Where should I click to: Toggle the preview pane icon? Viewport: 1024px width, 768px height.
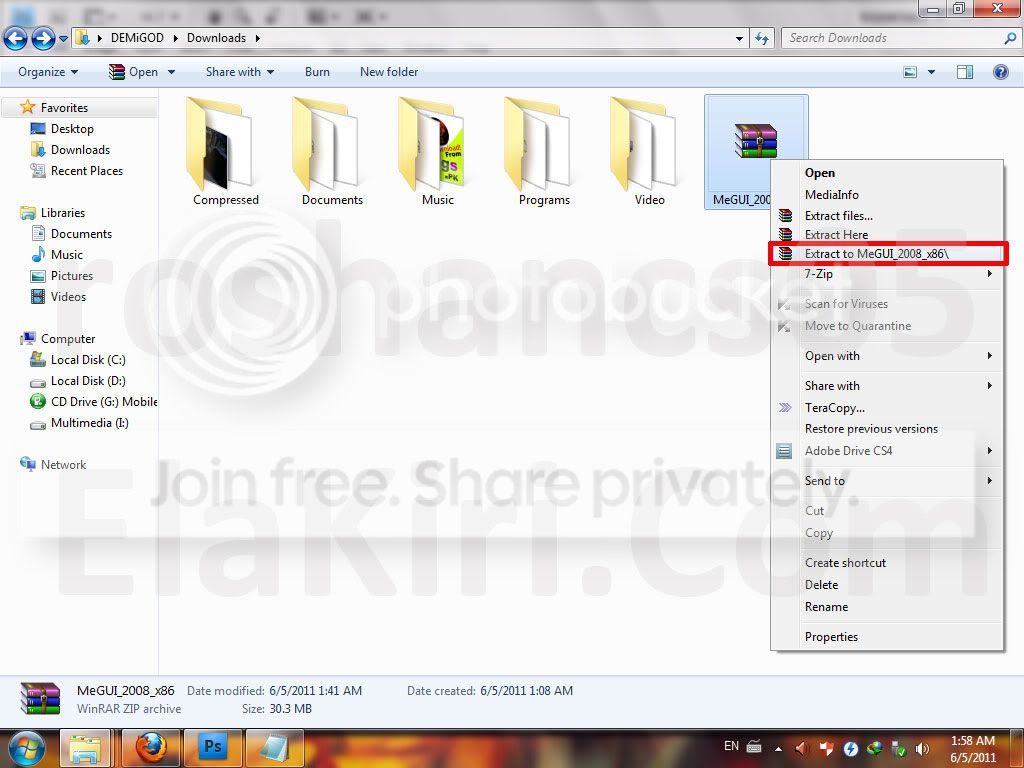965,72
